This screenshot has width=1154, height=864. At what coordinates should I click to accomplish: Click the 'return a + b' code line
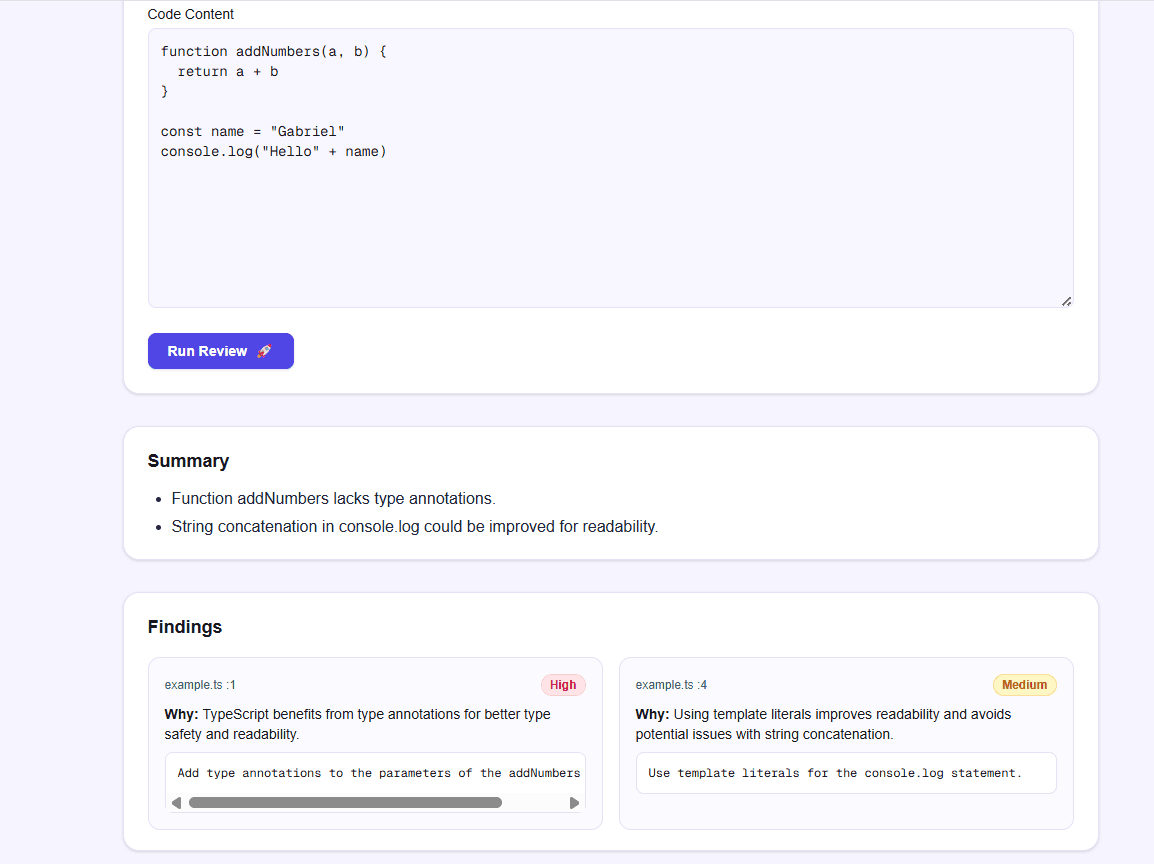pos(227,71)
